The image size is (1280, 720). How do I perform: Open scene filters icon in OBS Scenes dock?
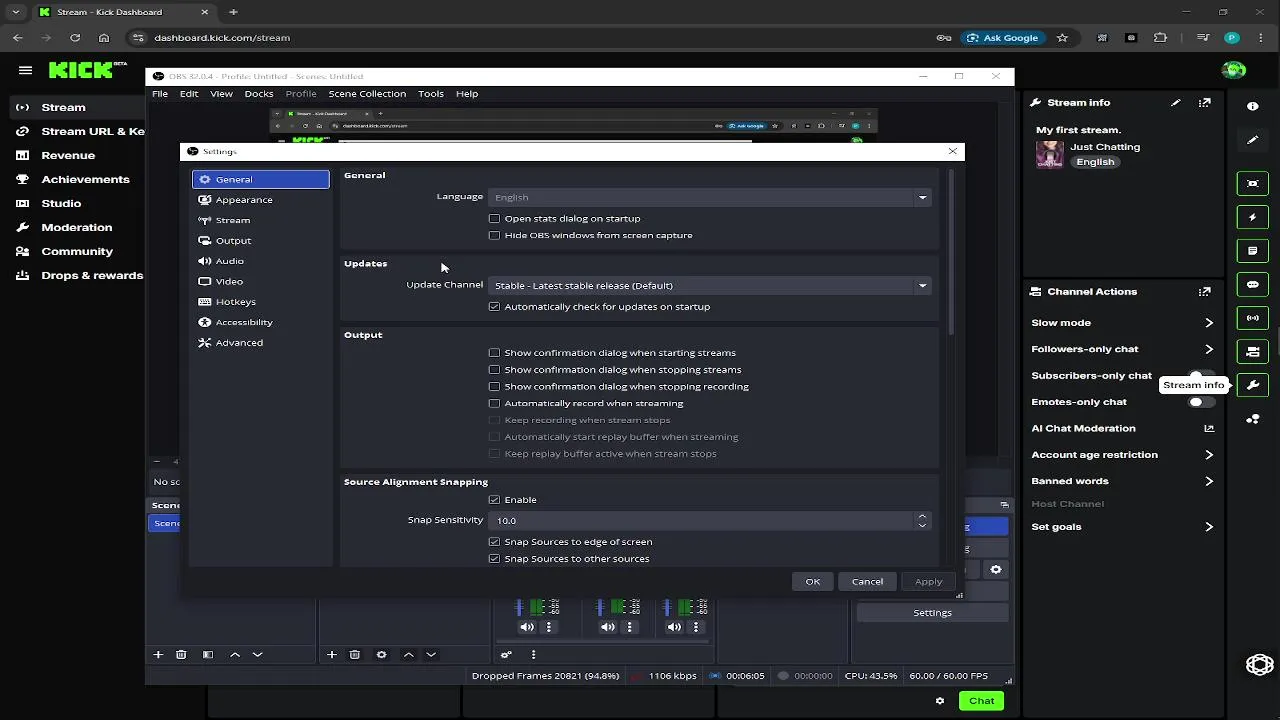[x=208, y=655]
